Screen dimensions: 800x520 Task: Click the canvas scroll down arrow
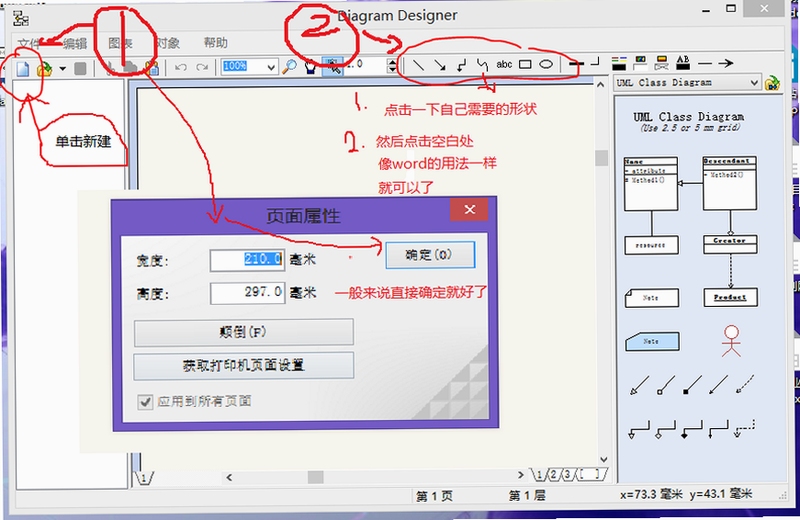(x=603, y=459)
